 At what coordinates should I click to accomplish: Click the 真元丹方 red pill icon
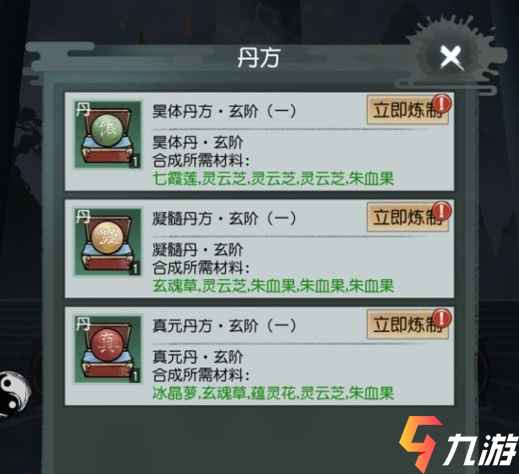pos(108,350)
